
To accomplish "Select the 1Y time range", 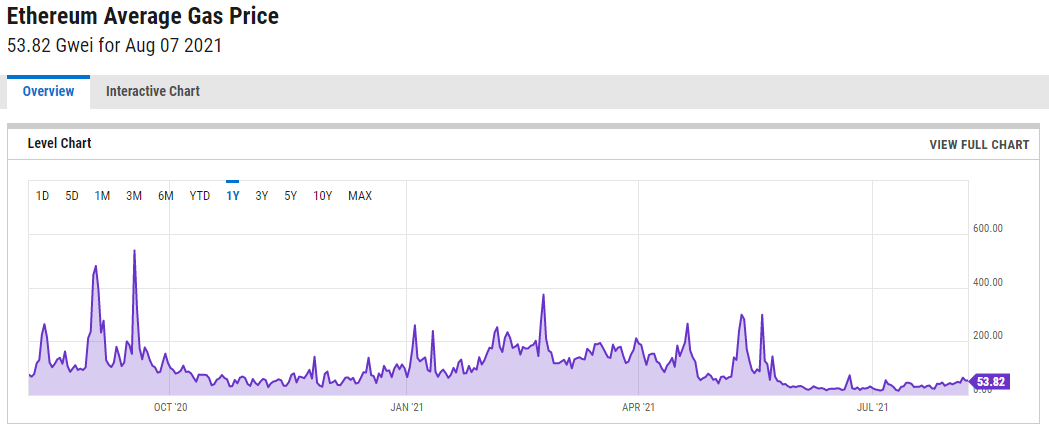I will click(x=233, y=196).
